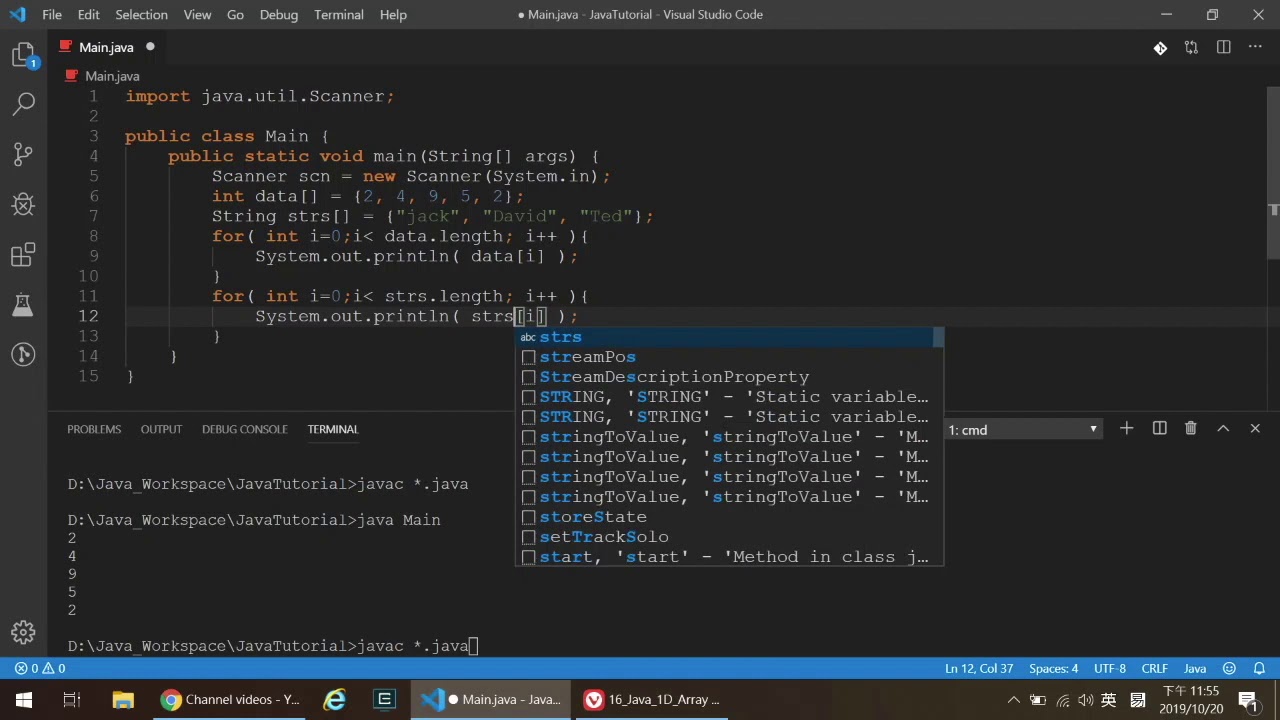Click 'UTF-8' encoding in status bar
1280x720 pixels.
click(x=1110, y=668)
